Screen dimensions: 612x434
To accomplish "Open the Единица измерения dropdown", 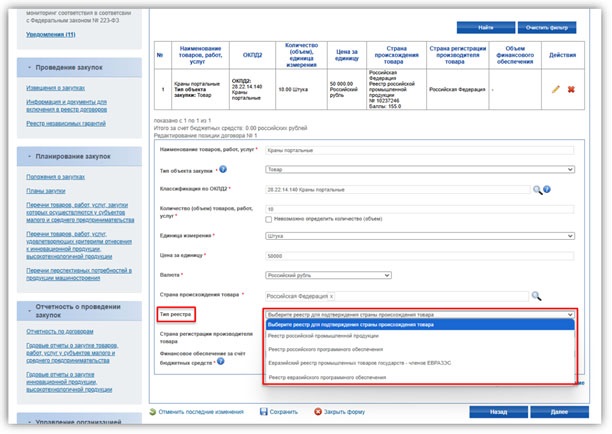I will 417,236.
